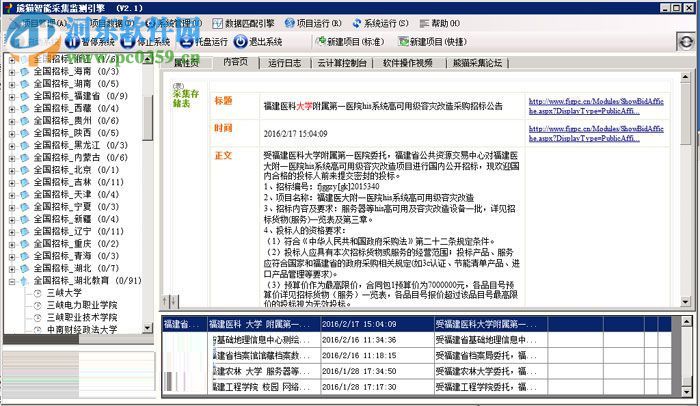Click the clock icon beside 三峡大学

[x=38, y=293]
